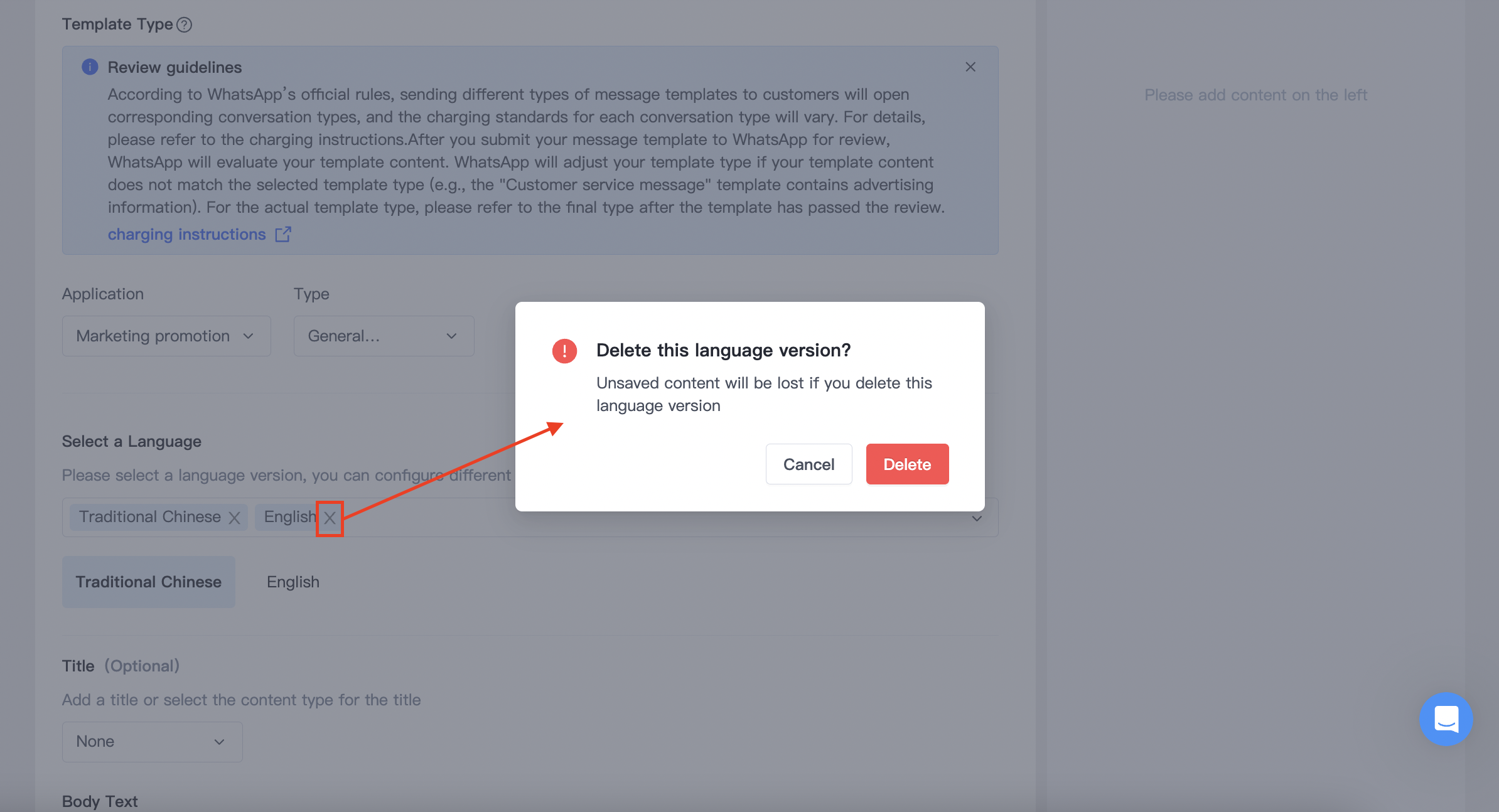Click the red warning icon in dialog
This screenshot has width=1499, height=812.
564,351
